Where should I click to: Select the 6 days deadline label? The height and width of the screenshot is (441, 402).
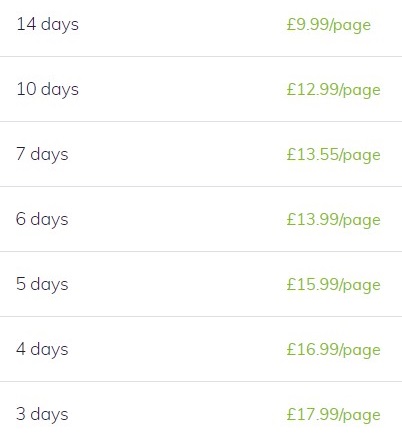(42, 220)
